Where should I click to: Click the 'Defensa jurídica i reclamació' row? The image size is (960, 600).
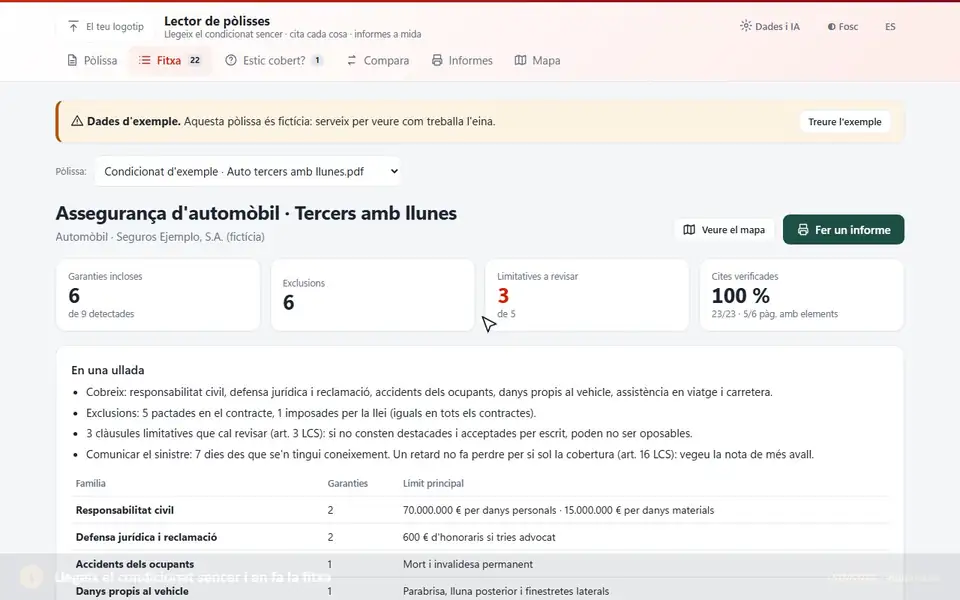click(480, 537)
